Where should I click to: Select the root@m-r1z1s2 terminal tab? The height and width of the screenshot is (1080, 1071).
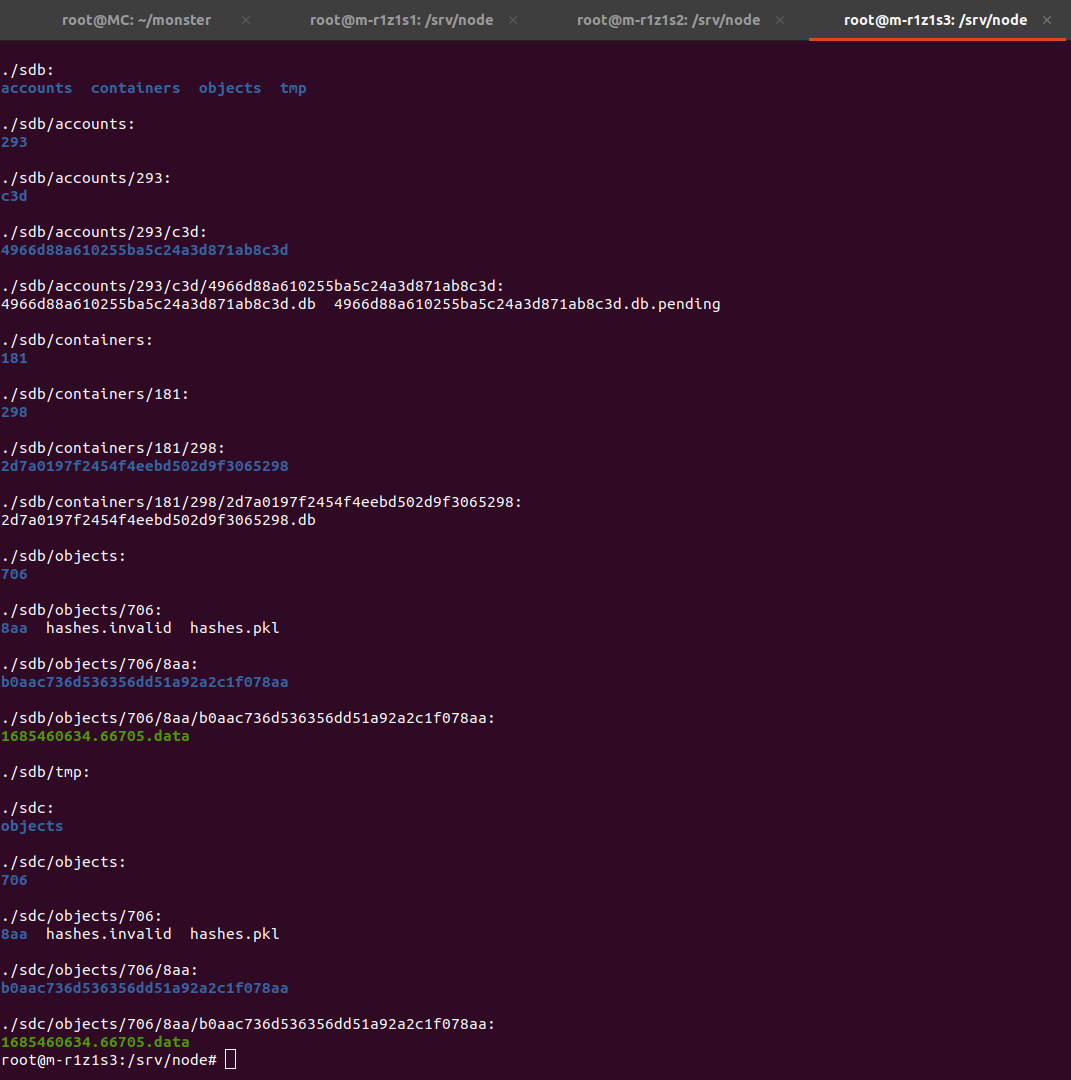click(668, 20)
